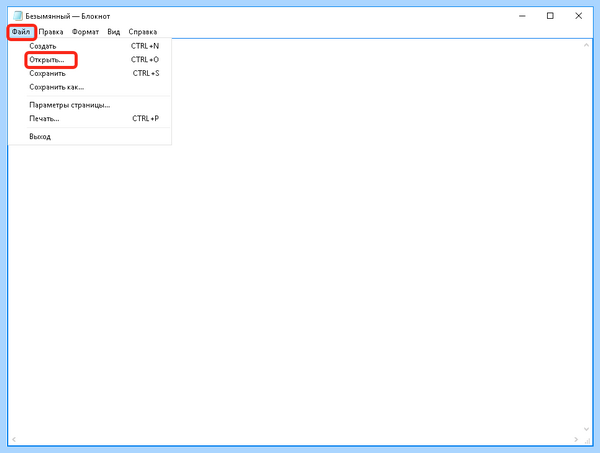
Task: Open the Вид menu
Action: point(114,32)
